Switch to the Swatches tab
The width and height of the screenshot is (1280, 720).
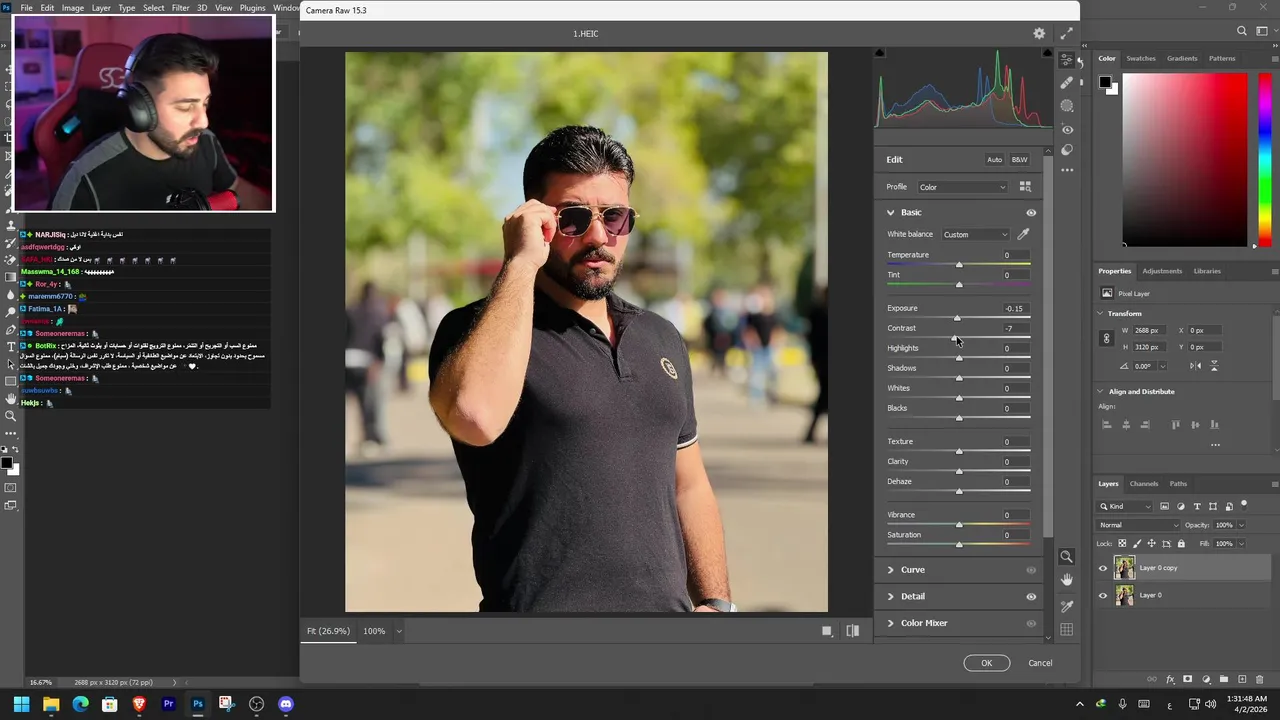click(x=1141, y=58)
